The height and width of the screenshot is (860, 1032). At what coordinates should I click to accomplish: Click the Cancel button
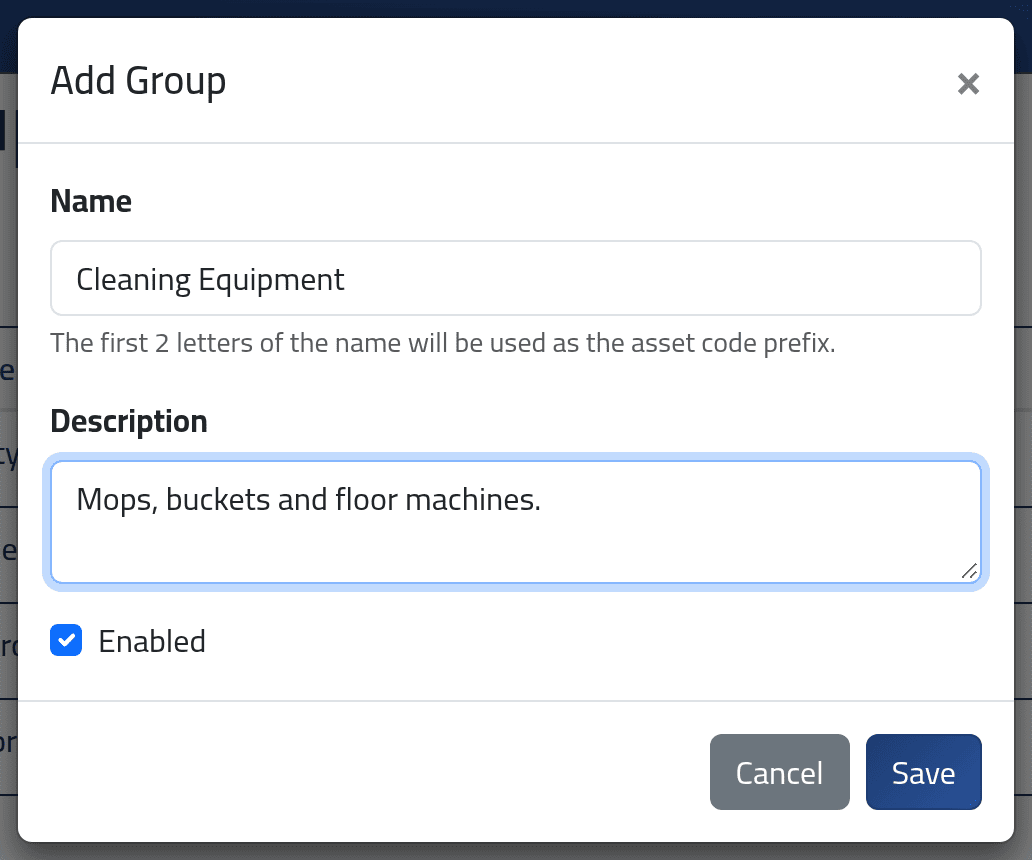779,772
